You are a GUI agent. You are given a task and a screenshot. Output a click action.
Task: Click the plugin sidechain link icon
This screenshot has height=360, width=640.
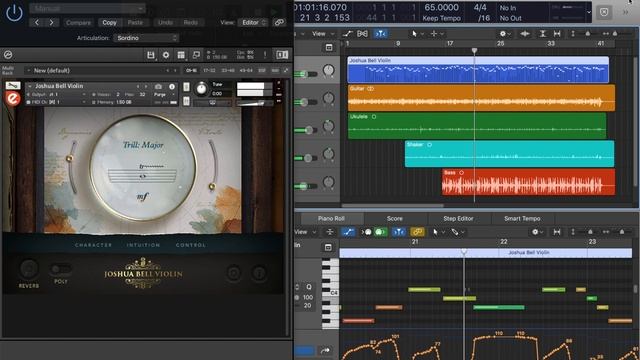pos(279,22)
